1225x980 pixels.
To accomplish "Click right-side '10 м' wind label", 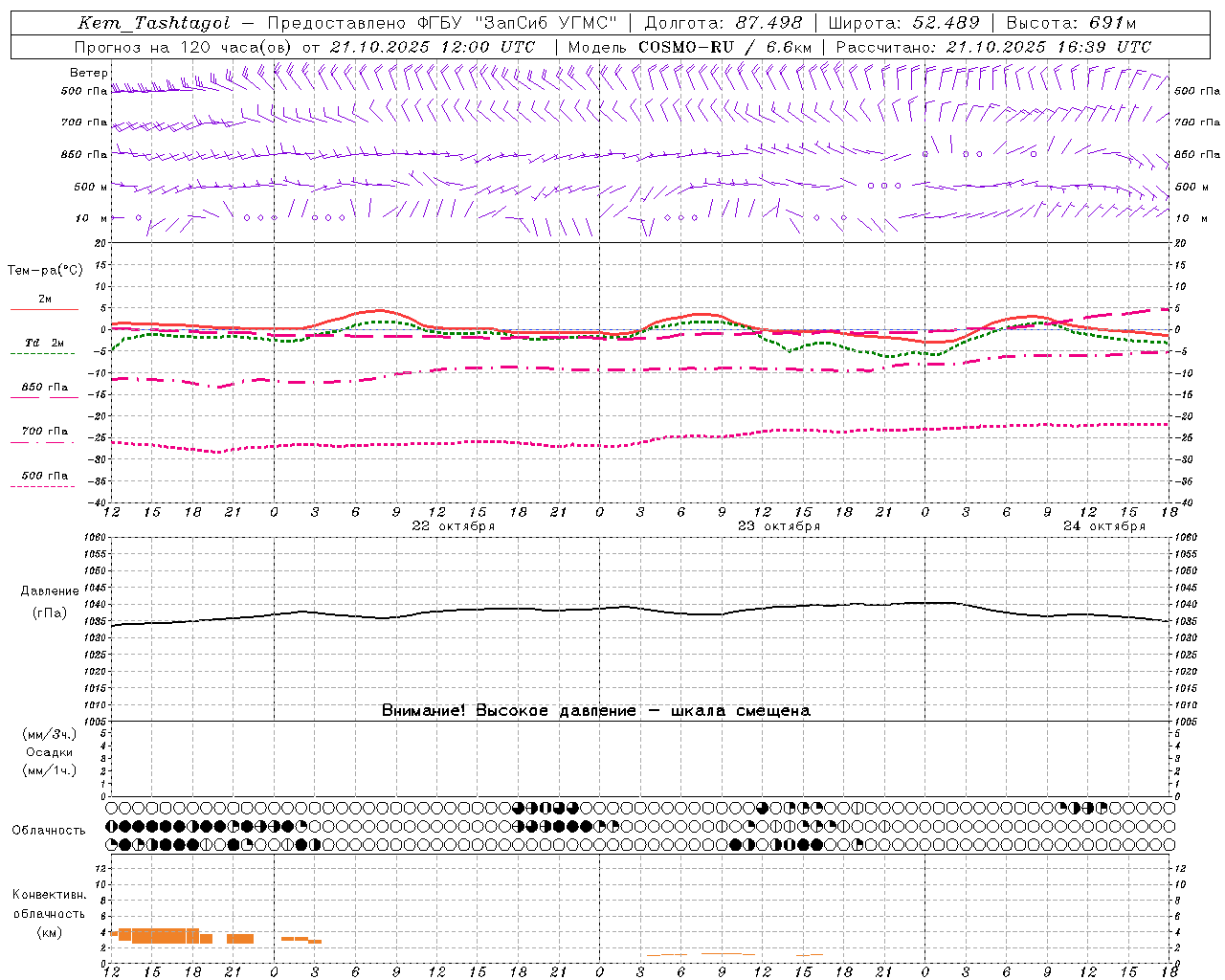I will [x=1191, y=218].
